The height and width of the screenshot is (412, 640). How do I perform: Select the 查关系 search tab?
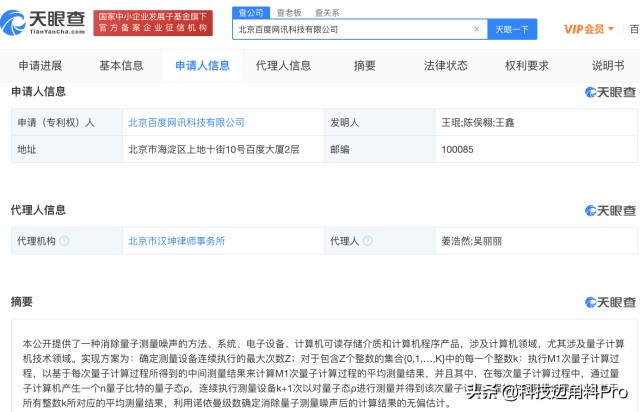pos(327,13)
